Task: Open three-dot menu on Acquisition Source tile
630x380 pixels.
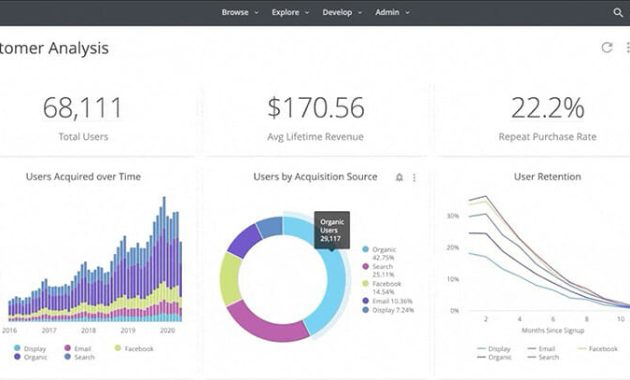Action: (414, 177)
